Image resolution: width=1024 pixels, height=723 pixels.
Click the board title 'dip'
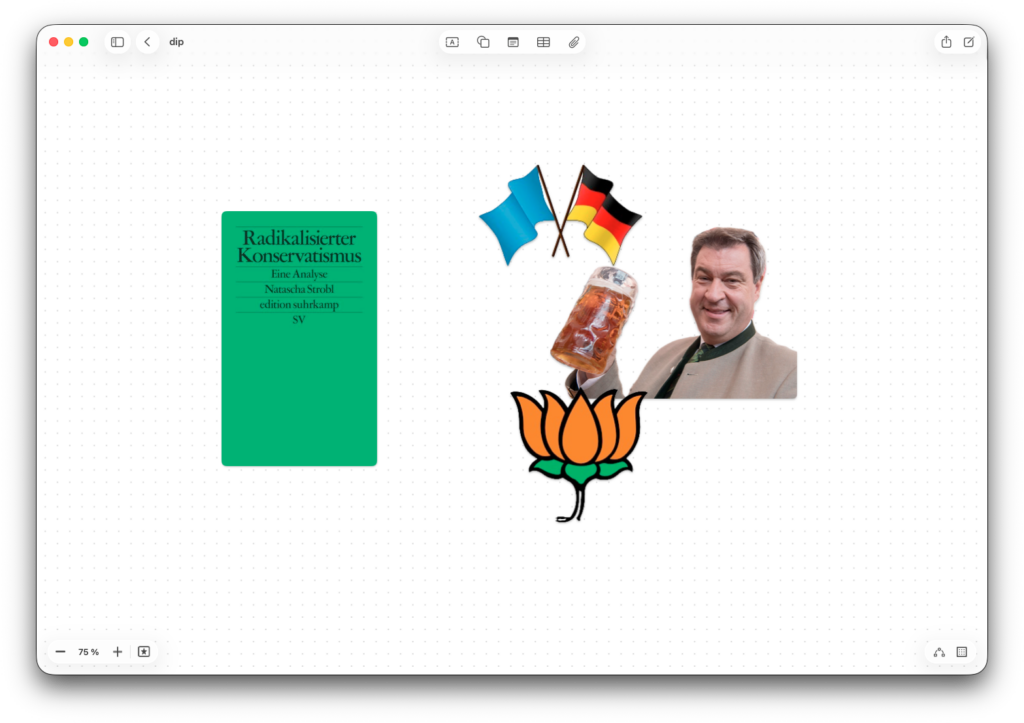click(x=176, y=42)
